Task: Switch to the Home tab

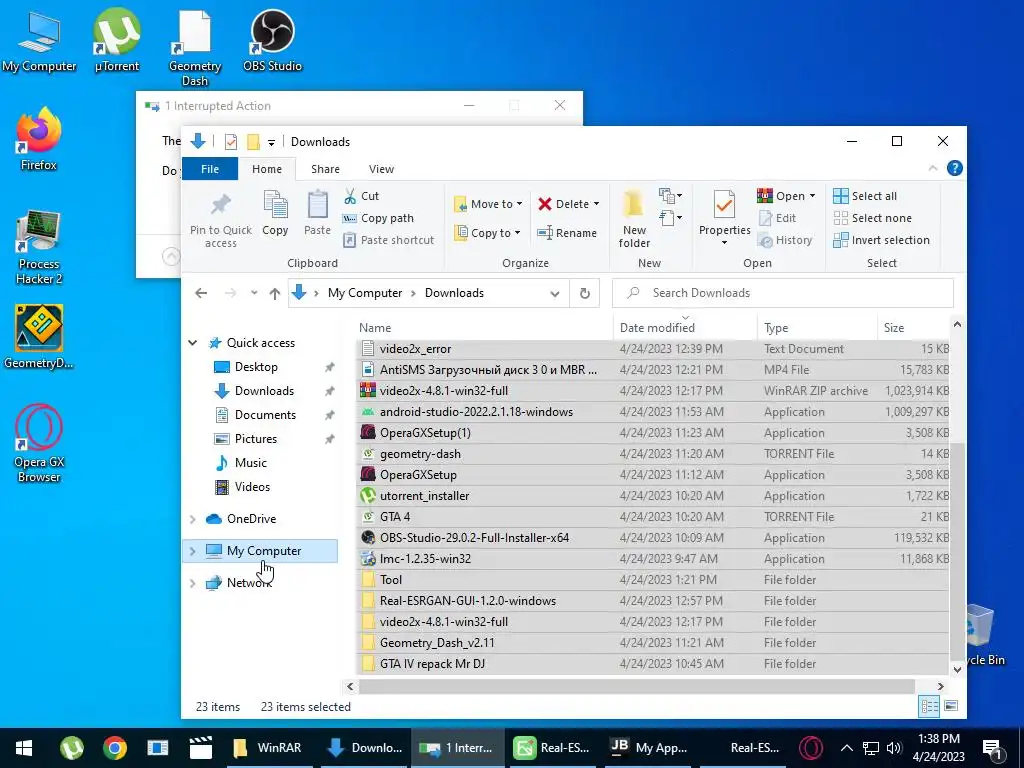Action: coord(267,168)
